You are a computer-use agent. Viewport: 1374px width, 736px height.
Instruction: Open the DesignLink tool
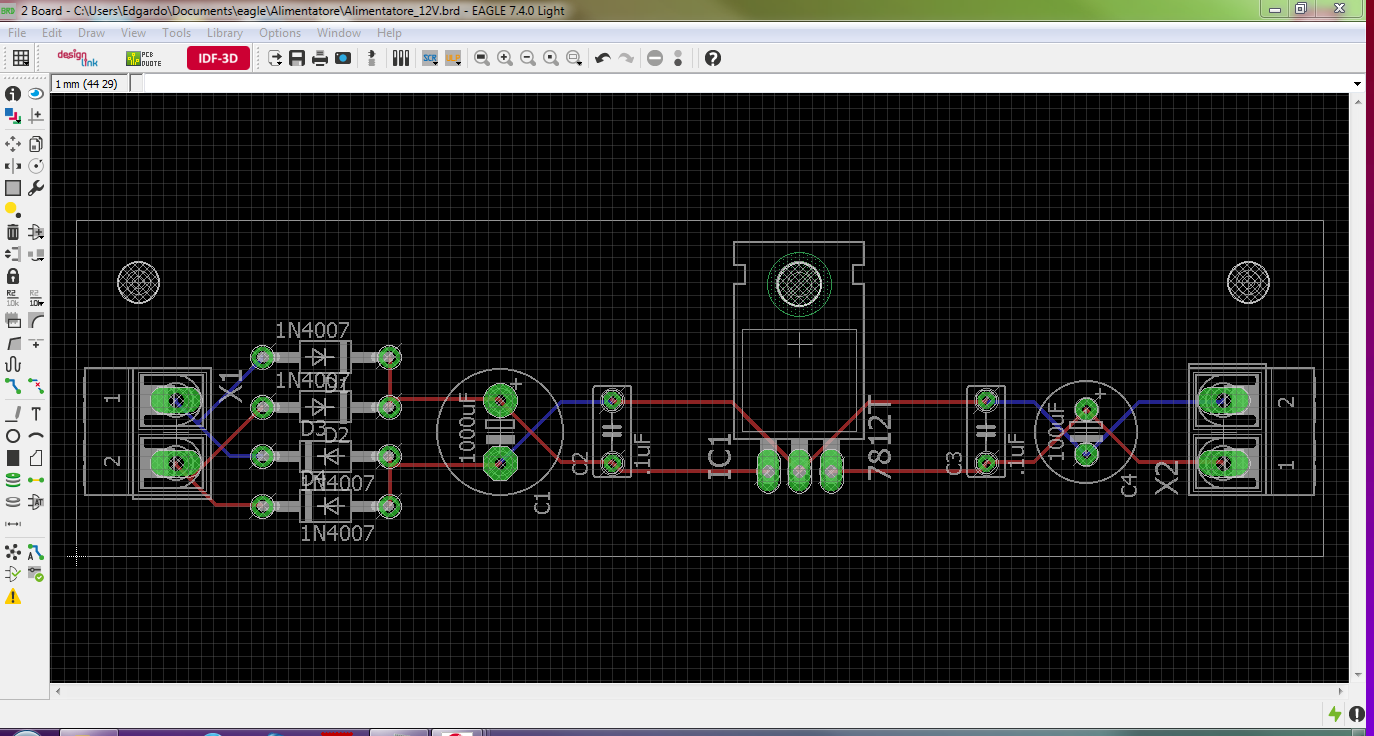[x=78, y=58]
